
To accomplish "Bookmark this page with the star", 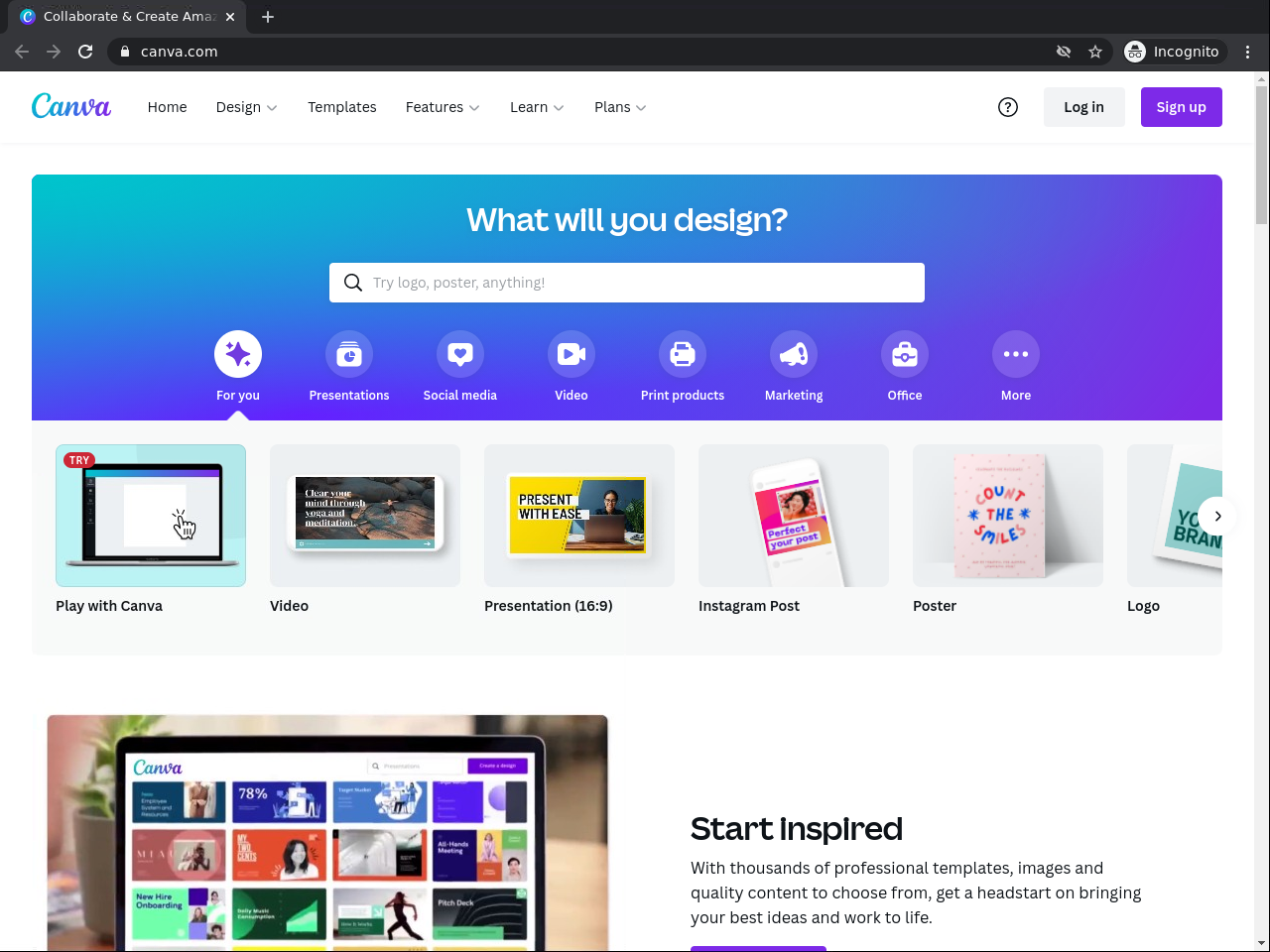I will click(1095, 52).
